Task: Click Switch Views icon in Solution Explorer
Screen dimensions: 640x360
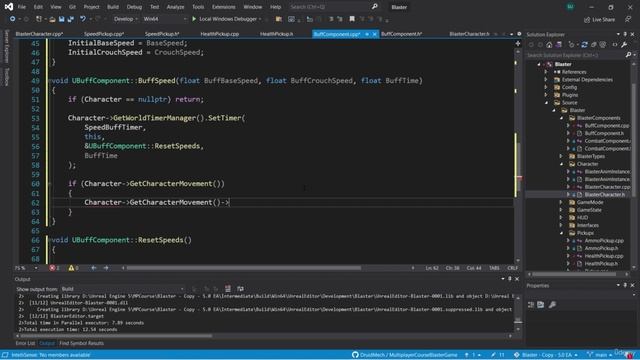Action: click(x=559, y=44)
